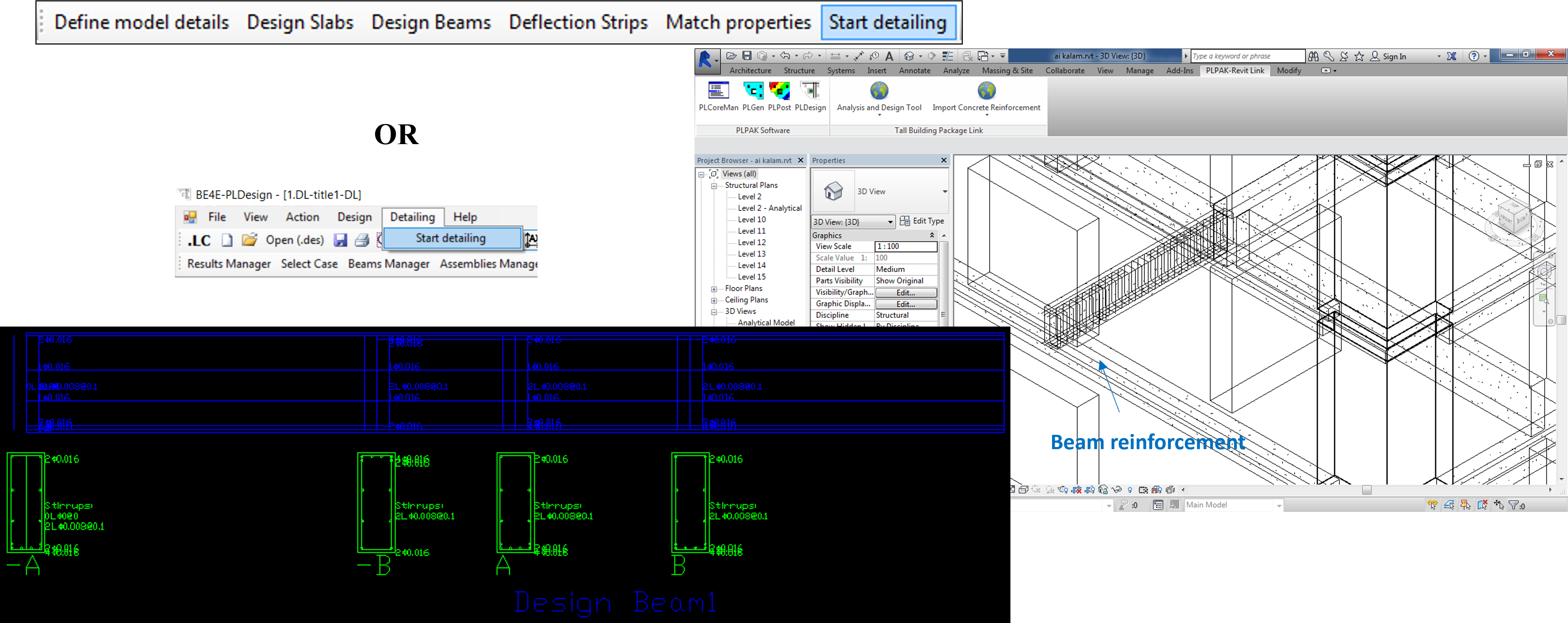The width and height of the screenshot is (1568, 623).
Task: Click the Type a keyword or phrase search box
Action: (1247, 56)
